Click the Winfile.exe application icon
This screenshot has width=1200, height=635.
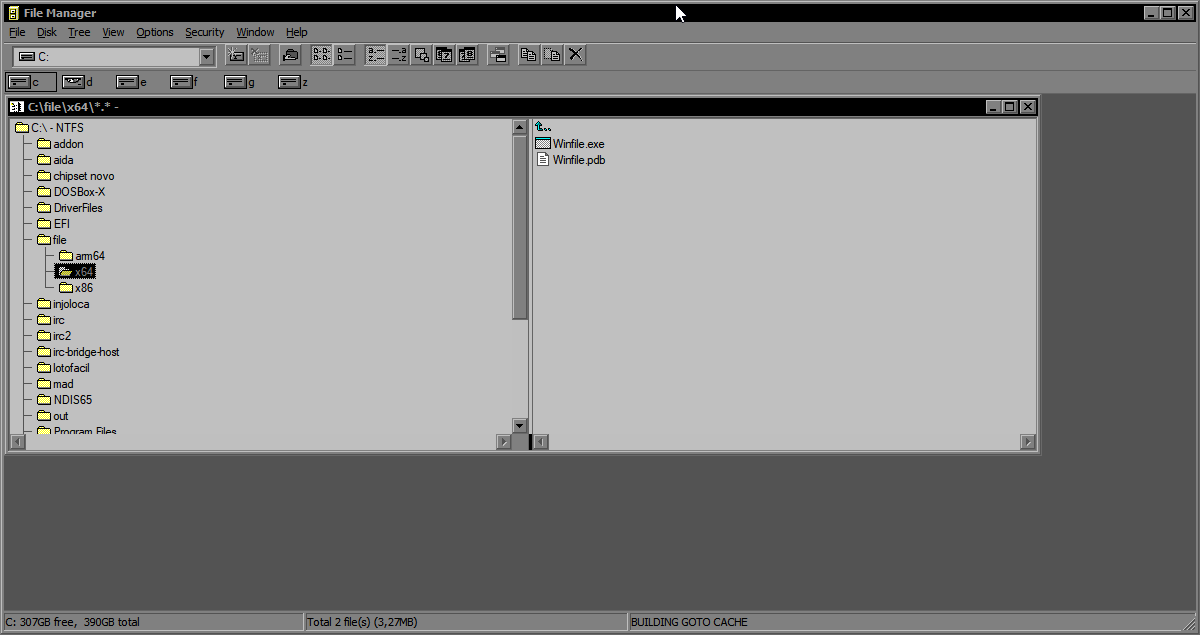tap(543, 144)
